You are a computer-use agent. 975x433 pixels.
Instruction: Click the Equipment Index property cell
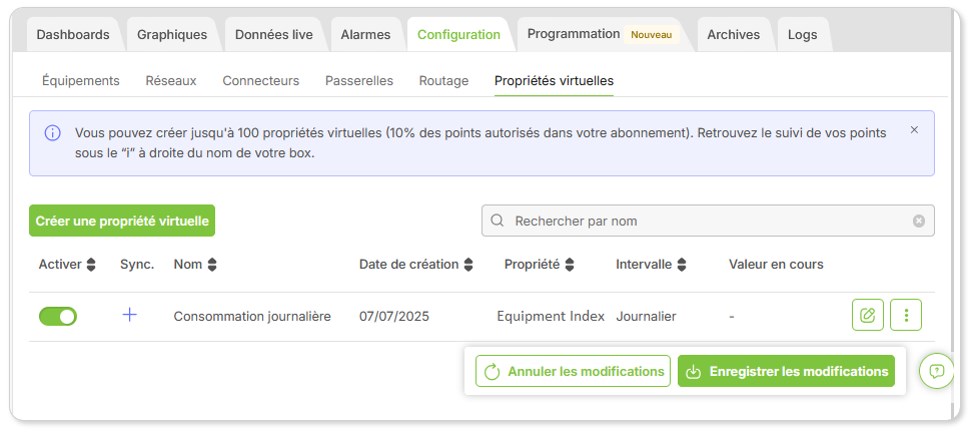551,317
